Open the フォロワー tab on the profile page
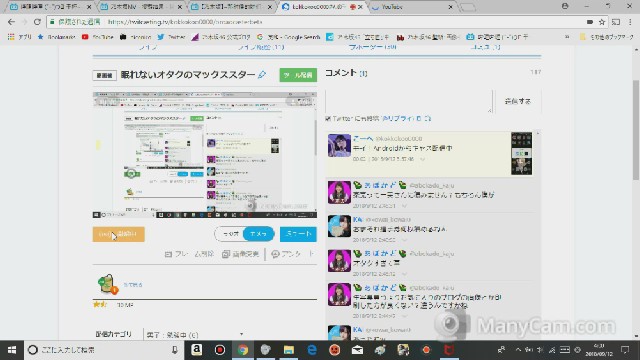640x360 pixels. click(x=372, y=47)
